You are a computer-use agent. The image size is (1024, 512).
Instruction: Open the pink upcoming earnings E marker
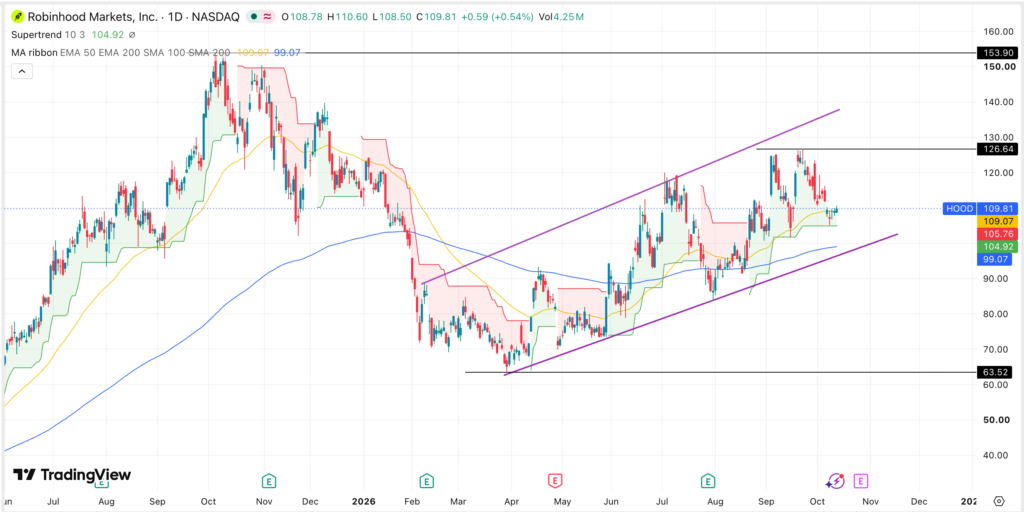coord(861,482)
